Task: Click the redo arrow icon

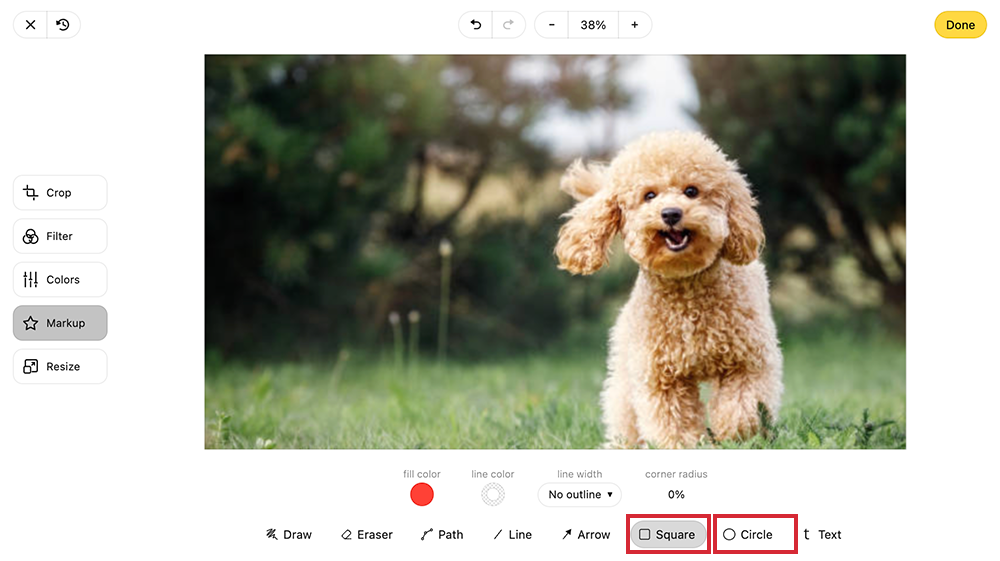Action: click(508, 25)
